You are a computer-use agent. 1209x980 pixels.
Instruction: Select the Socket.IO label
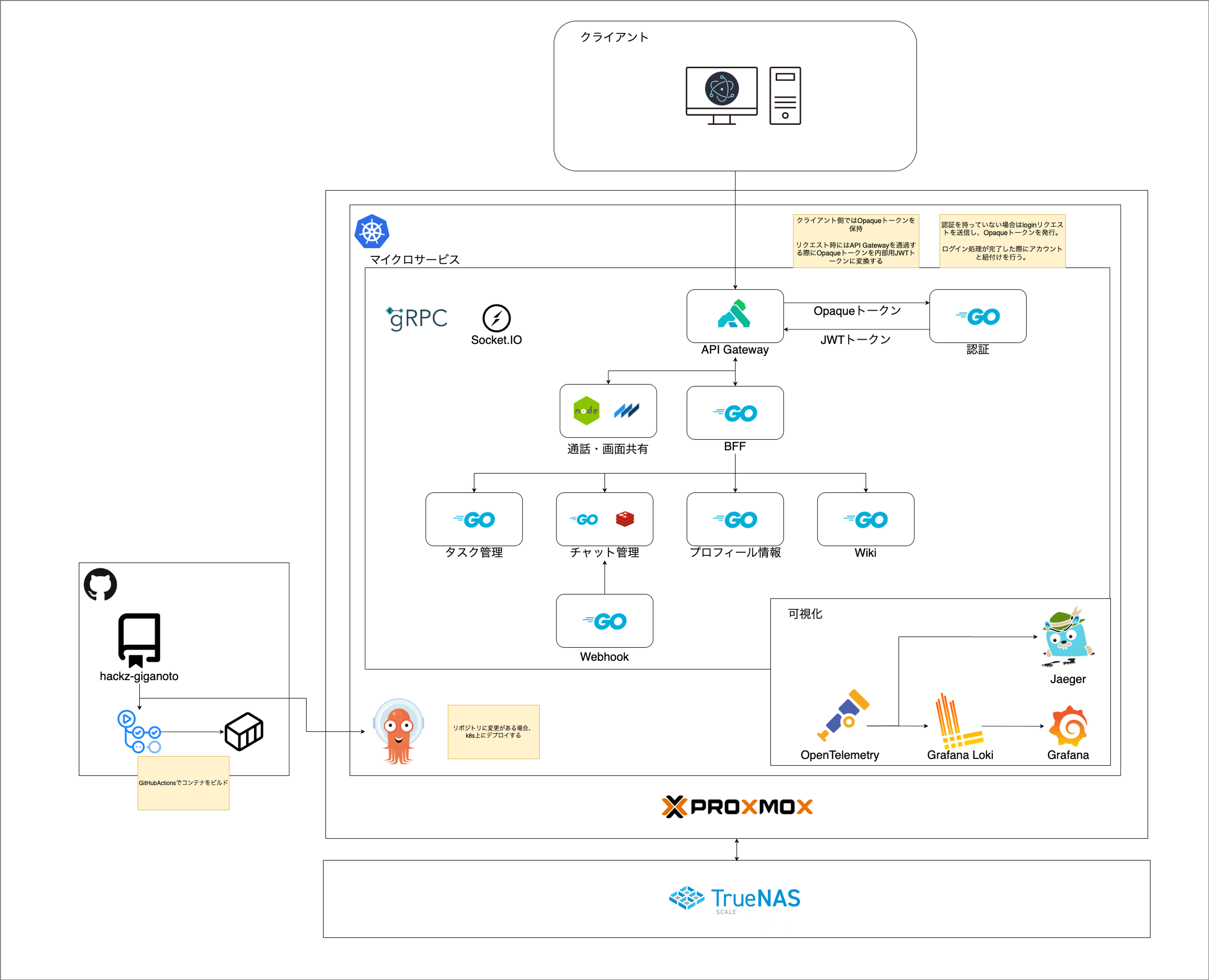click(497, 340)
